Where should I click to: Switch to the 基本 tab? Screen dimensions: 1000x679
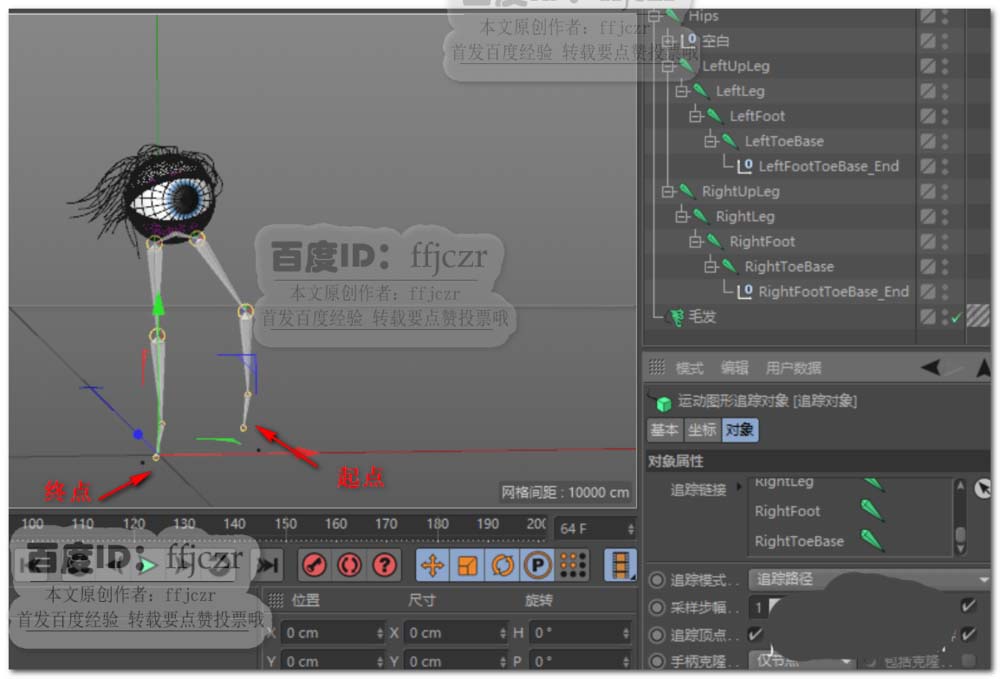coord(664,430)
